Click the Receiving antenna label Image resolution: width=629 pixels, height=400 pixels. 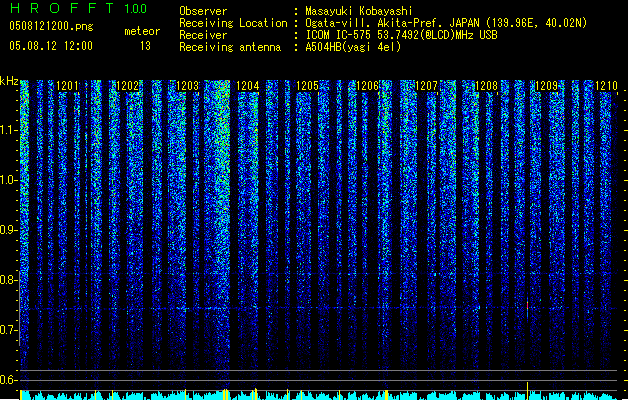click(230, 47)
